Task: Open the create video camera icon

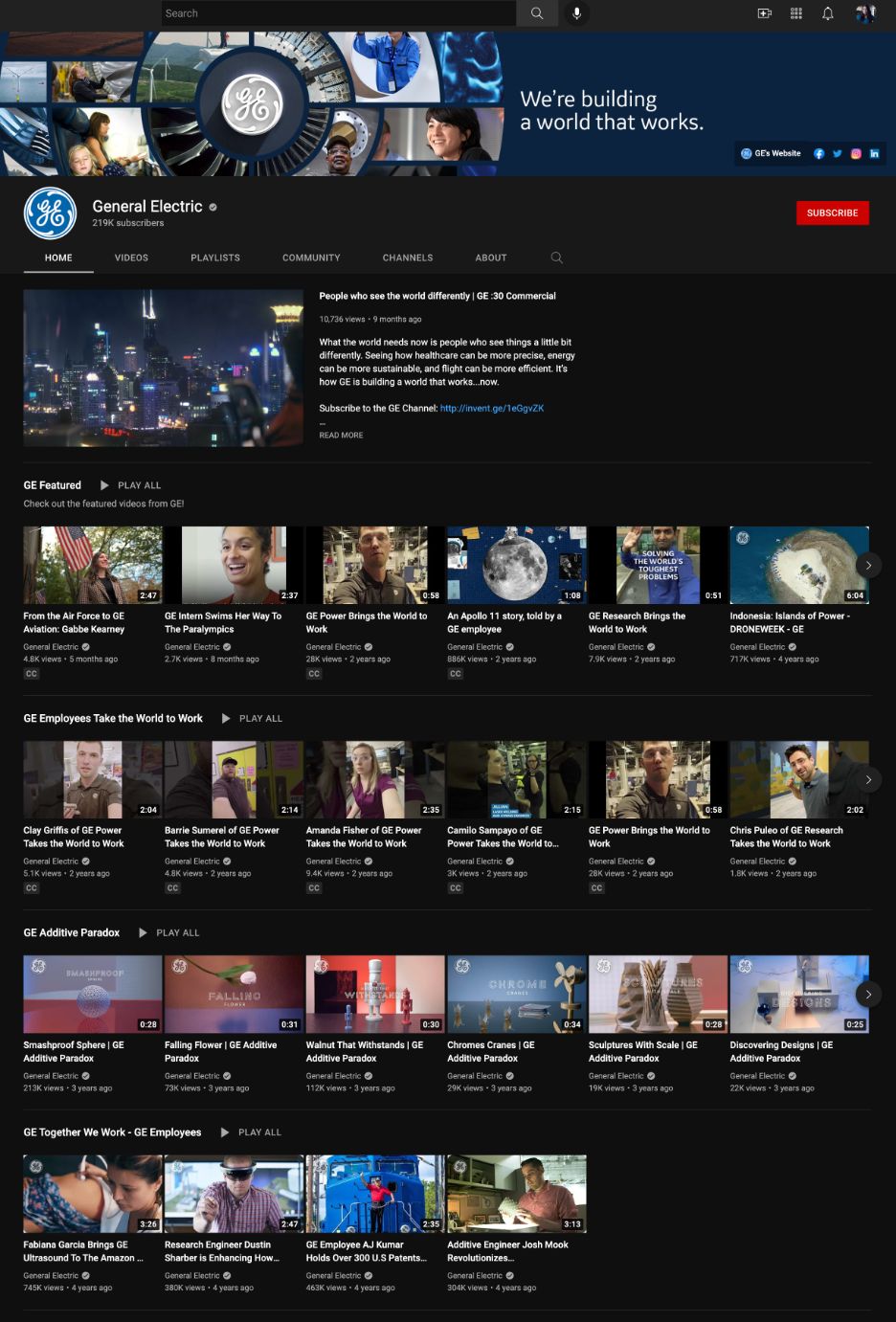Action: (x=765, y=13)
